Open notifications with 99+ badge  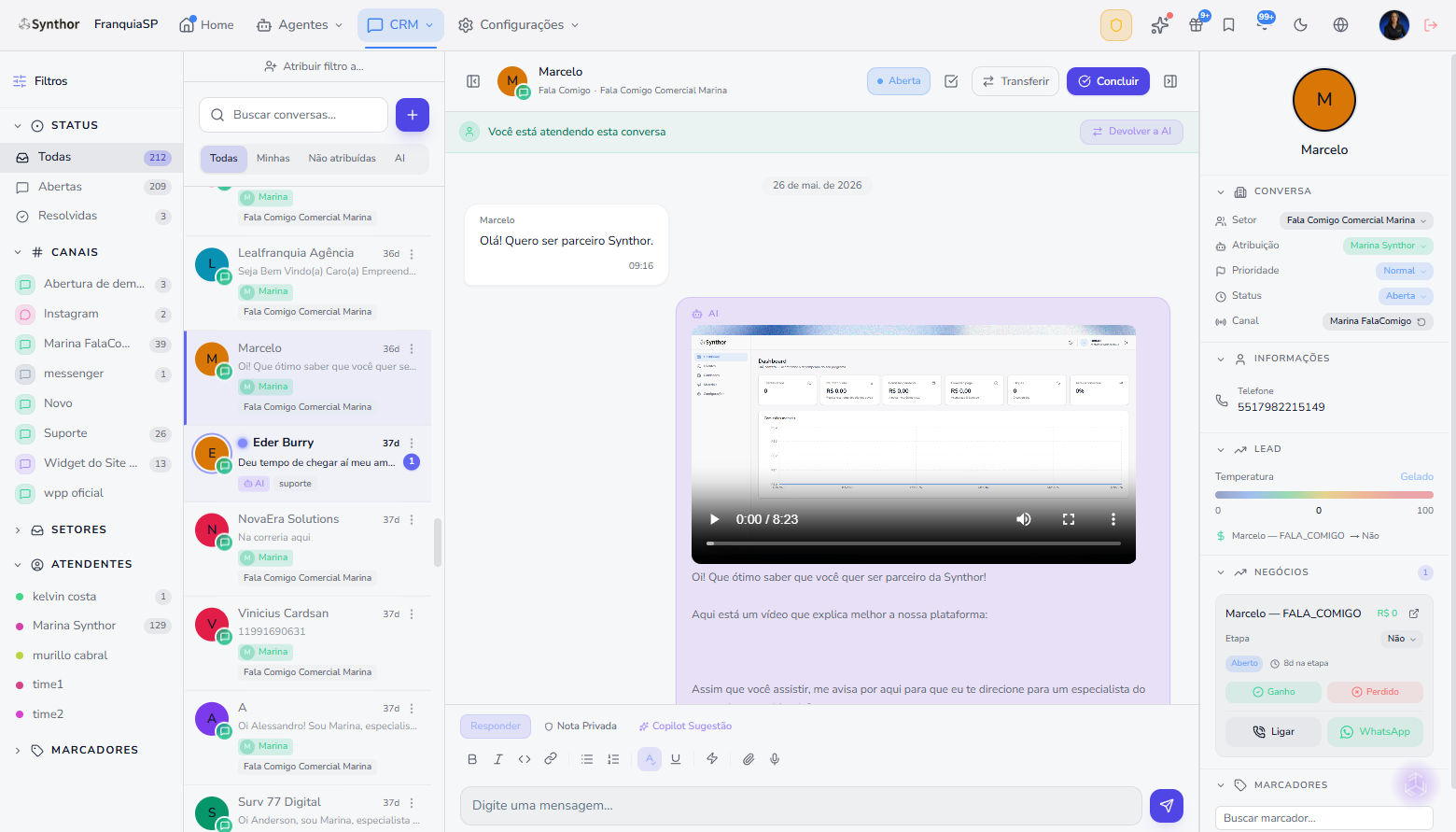coord(1264,25)
